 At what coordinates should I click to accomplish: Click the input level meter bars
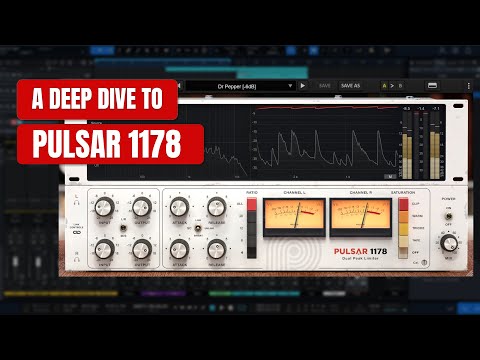pos(407,146)
